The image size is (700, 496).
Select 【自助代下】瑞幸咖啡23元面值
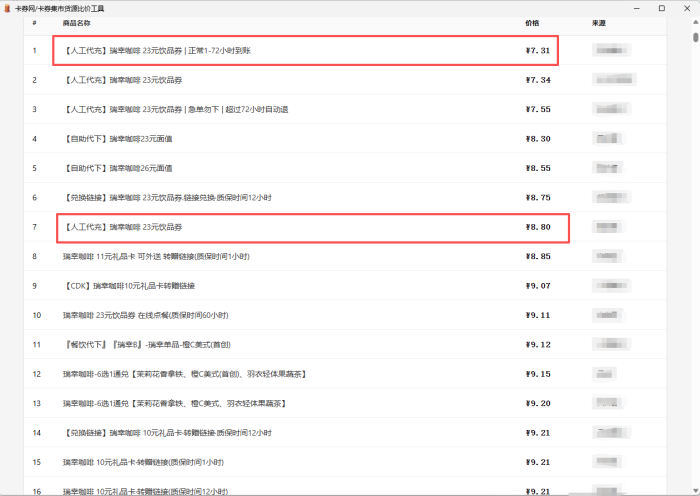click(x=118, y=139)
